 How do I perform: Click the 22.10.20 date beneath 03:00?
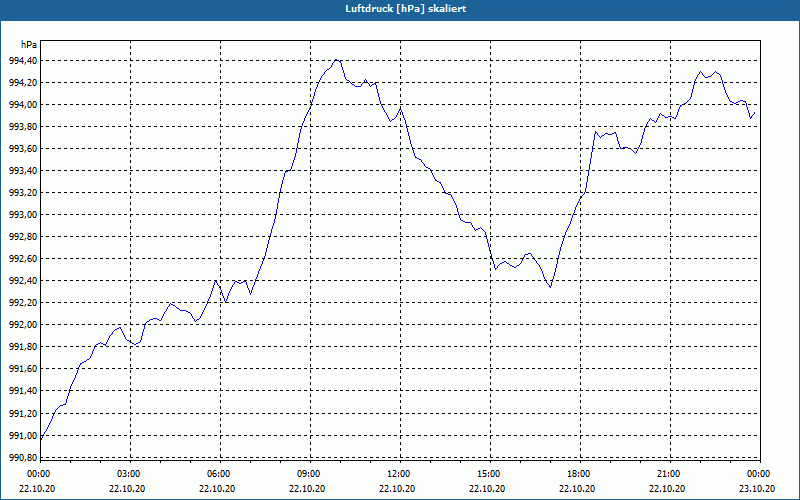pos(127,488)
